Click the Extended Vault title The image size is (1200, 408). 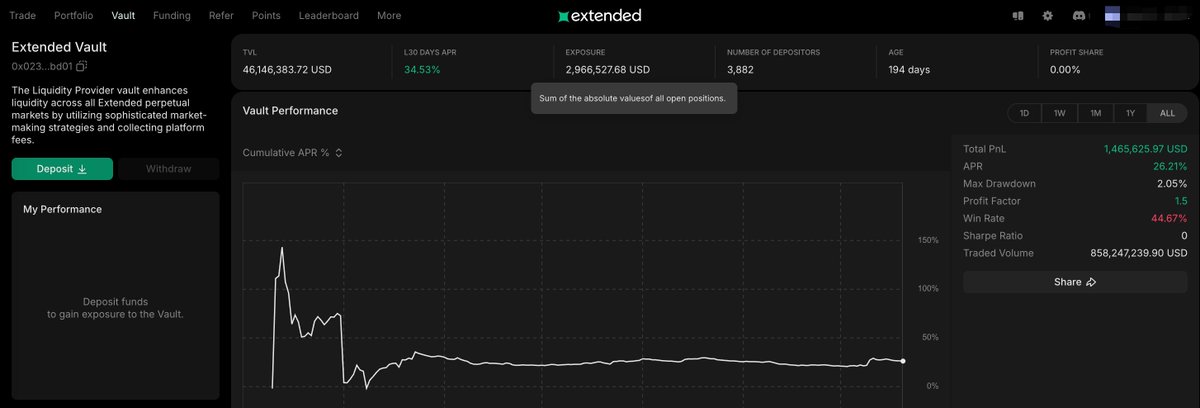[59, 47]
